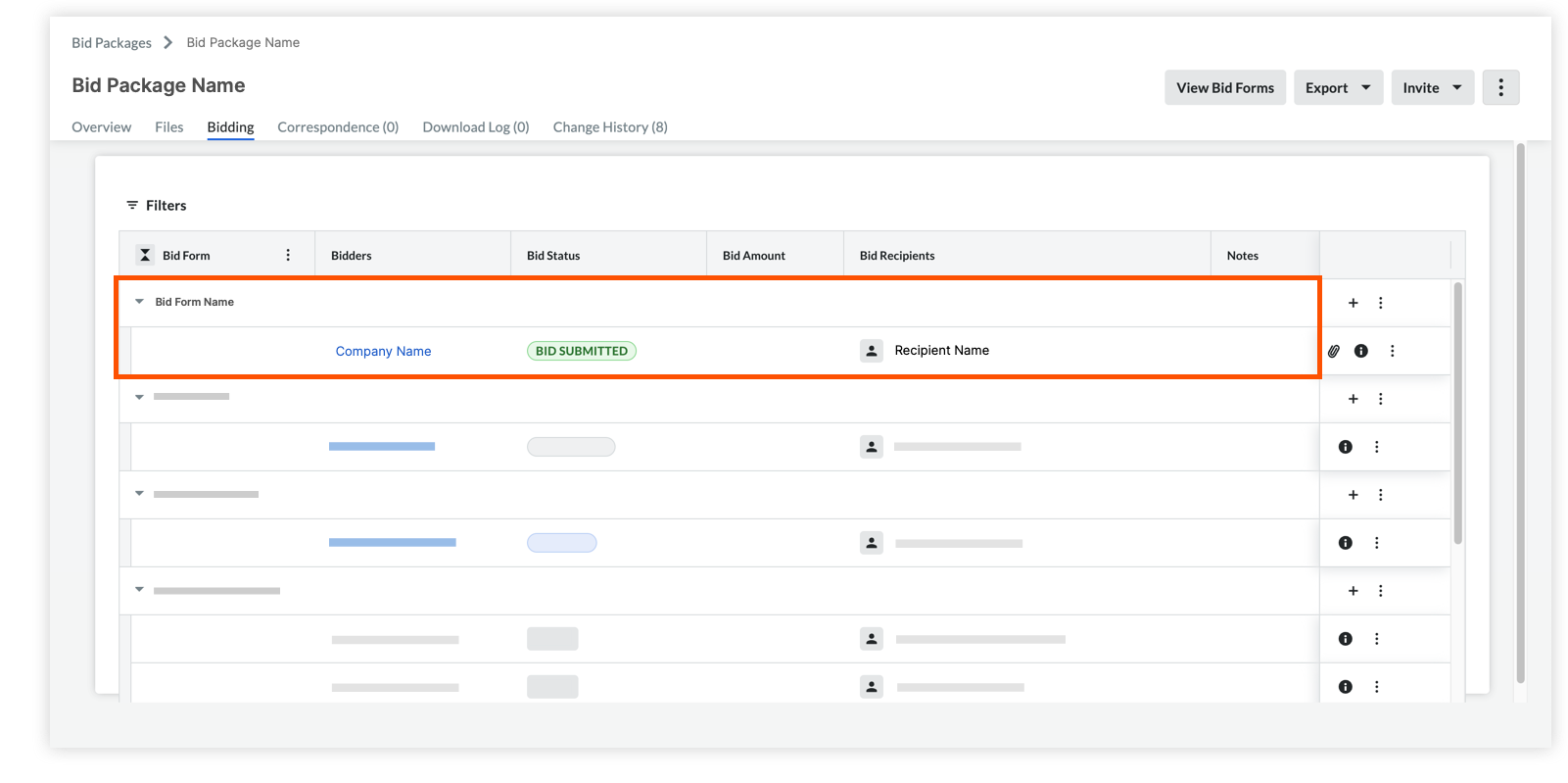Open more options for the third group's bidder row
Image resolution: width=1568 pixels, height=783 pixels.
[x=1377, y=543]
